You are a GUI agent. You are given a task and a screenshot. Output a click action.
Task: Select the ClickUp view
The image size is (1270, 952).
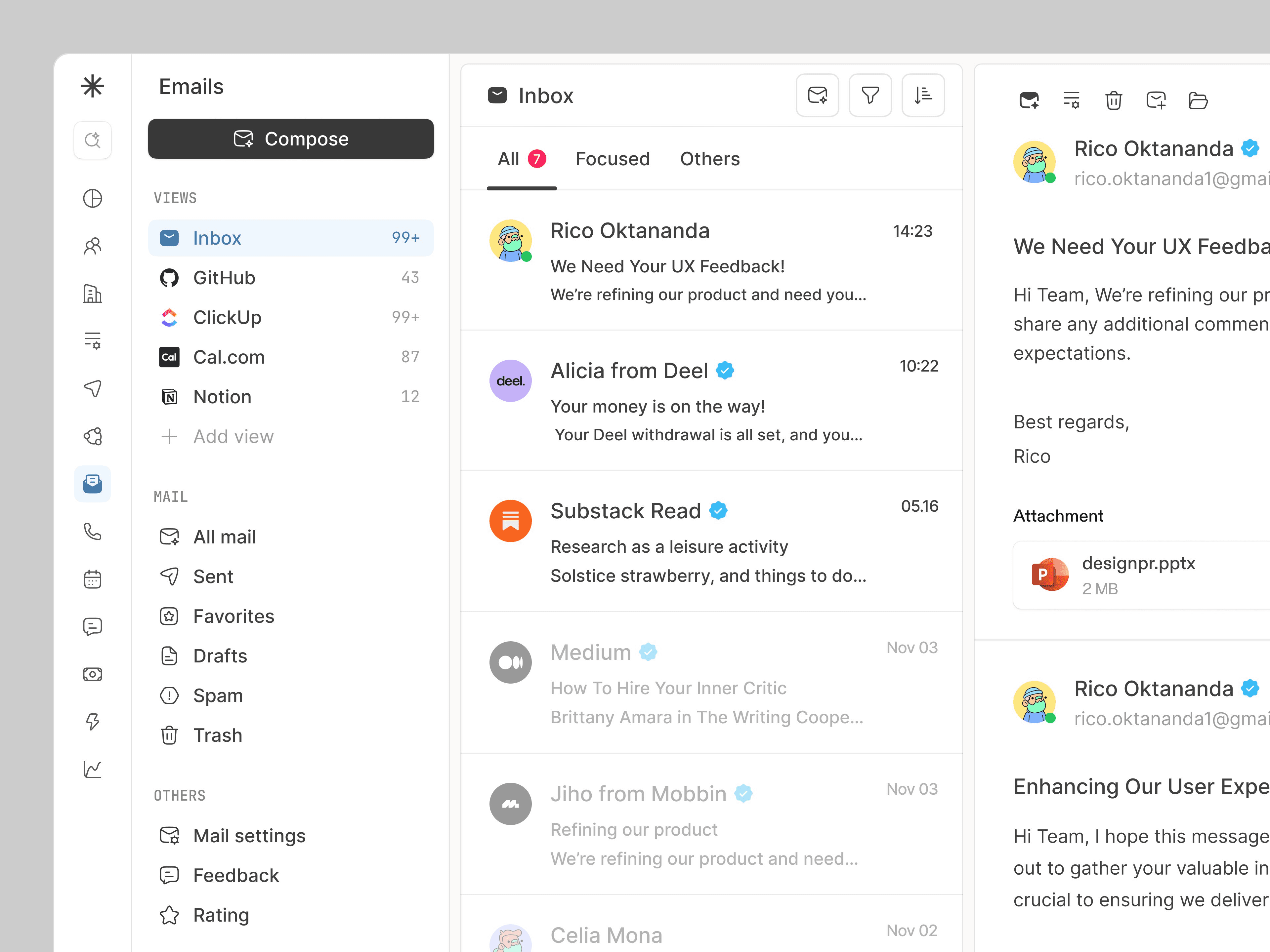[291, 317]
